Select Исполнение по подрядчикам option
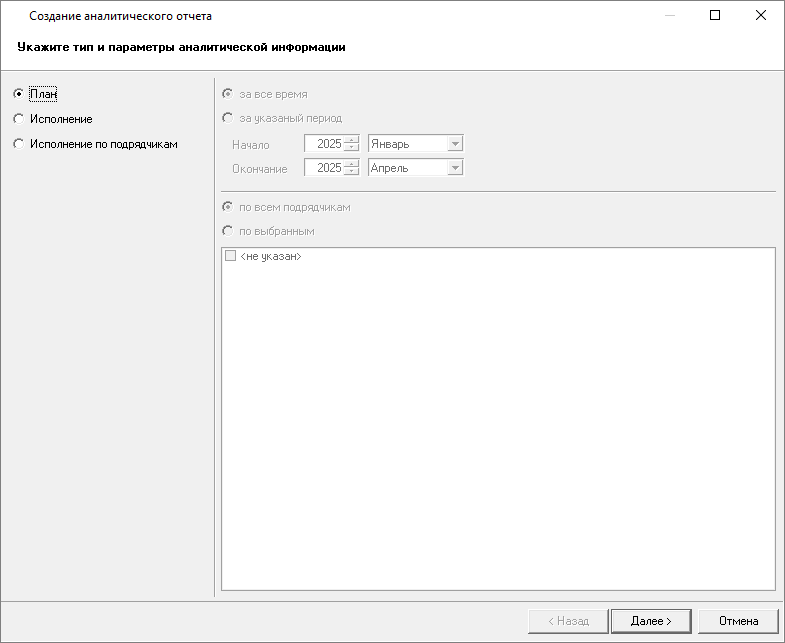This screenshot has width=785, height=643. click(18, 144)
